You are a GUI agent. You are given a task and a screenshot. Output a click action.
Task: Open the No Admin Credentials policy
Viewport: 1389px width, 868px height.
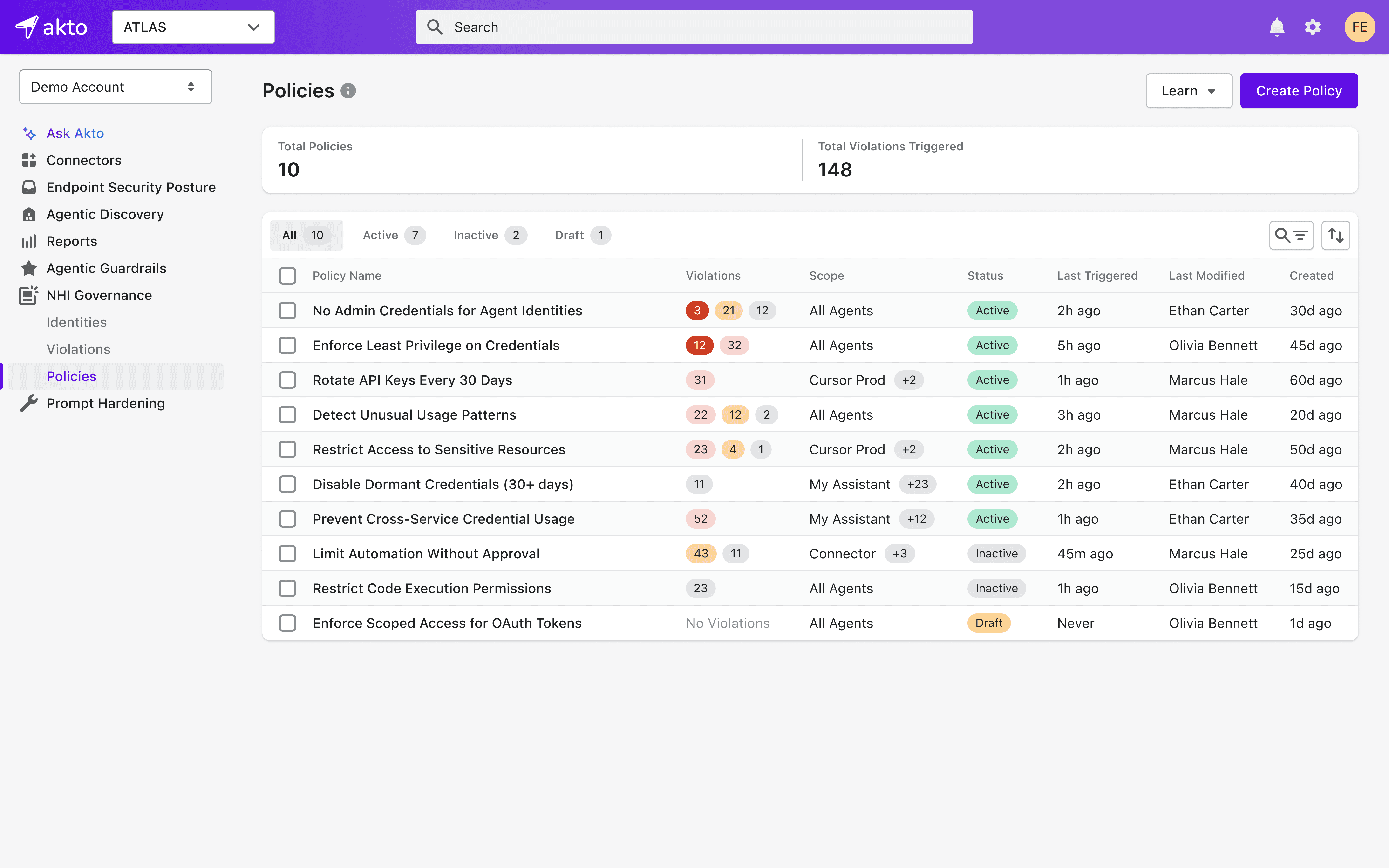(447, 311)
